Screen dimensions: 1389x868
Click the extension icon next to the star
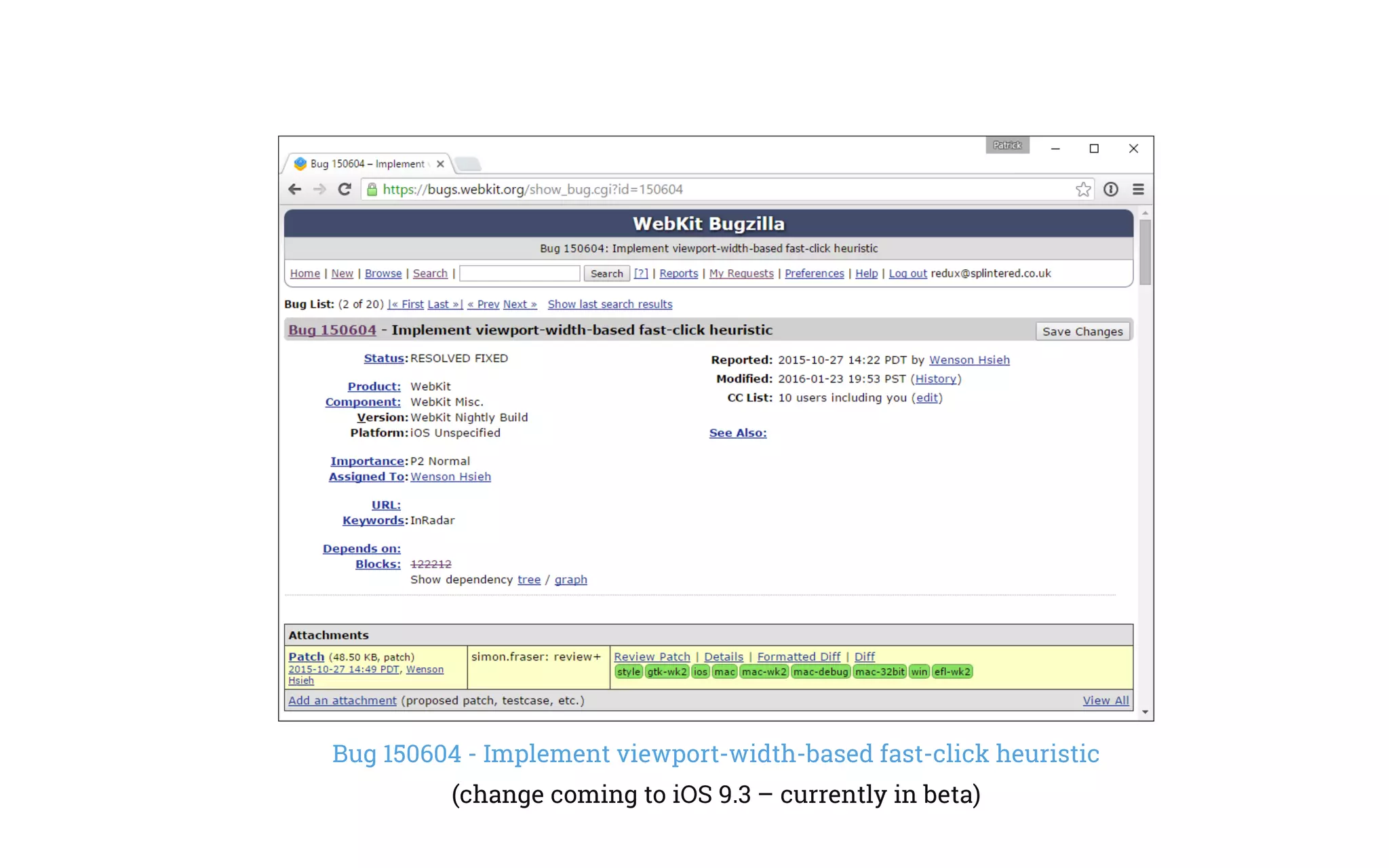click(1110, 189)
